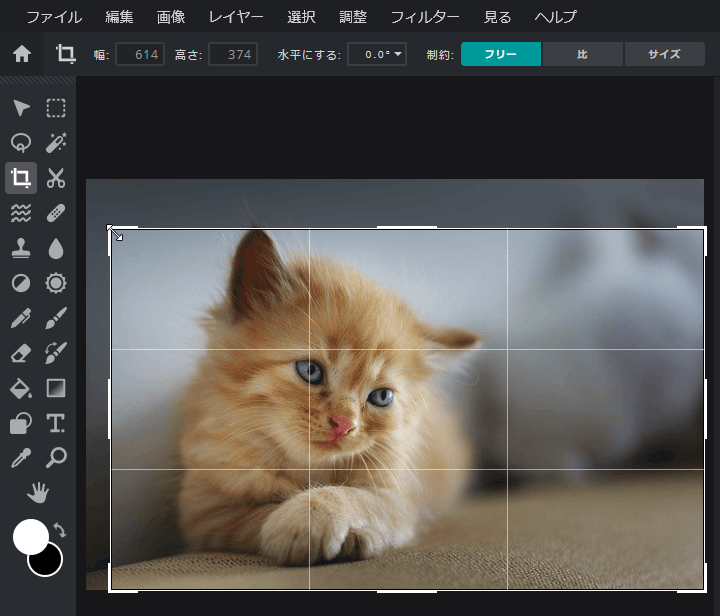Select the Paint Bucket fill tool
Screen dimensions: 720x616
click(21, 388)
